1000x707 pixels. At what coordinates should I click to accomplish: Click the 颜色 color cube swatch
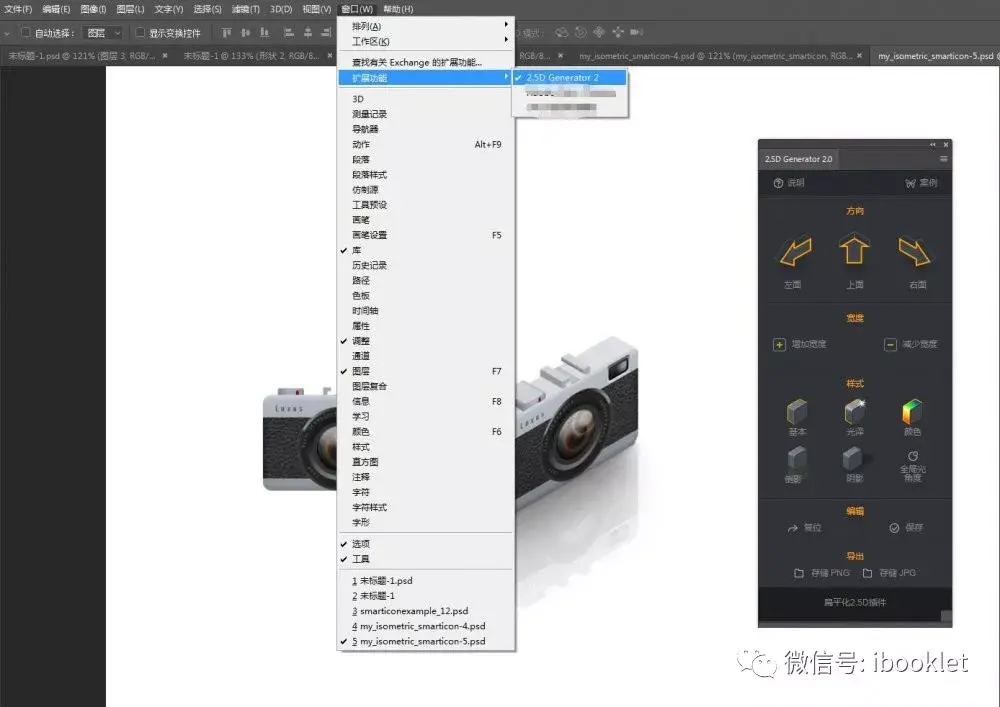coord(913,410)
